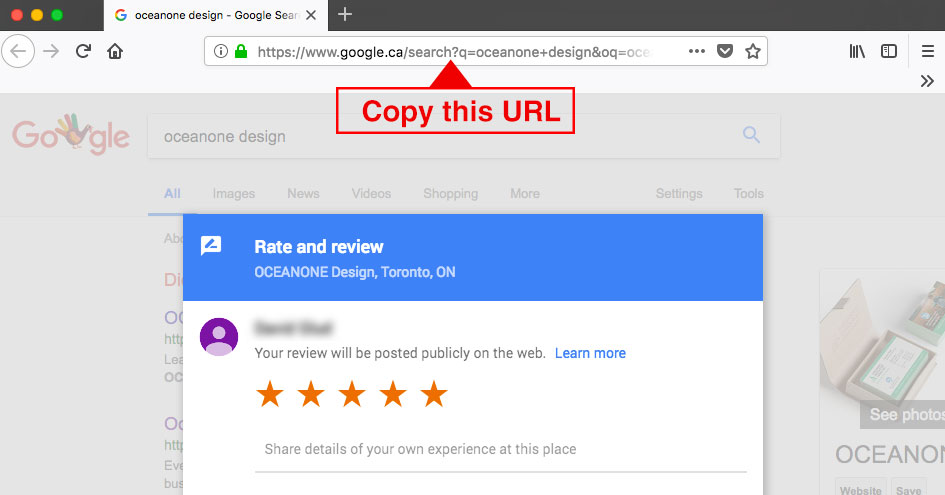Click the Rate and review heading
This screenshot has height=495, width=945.
(319, 247)
